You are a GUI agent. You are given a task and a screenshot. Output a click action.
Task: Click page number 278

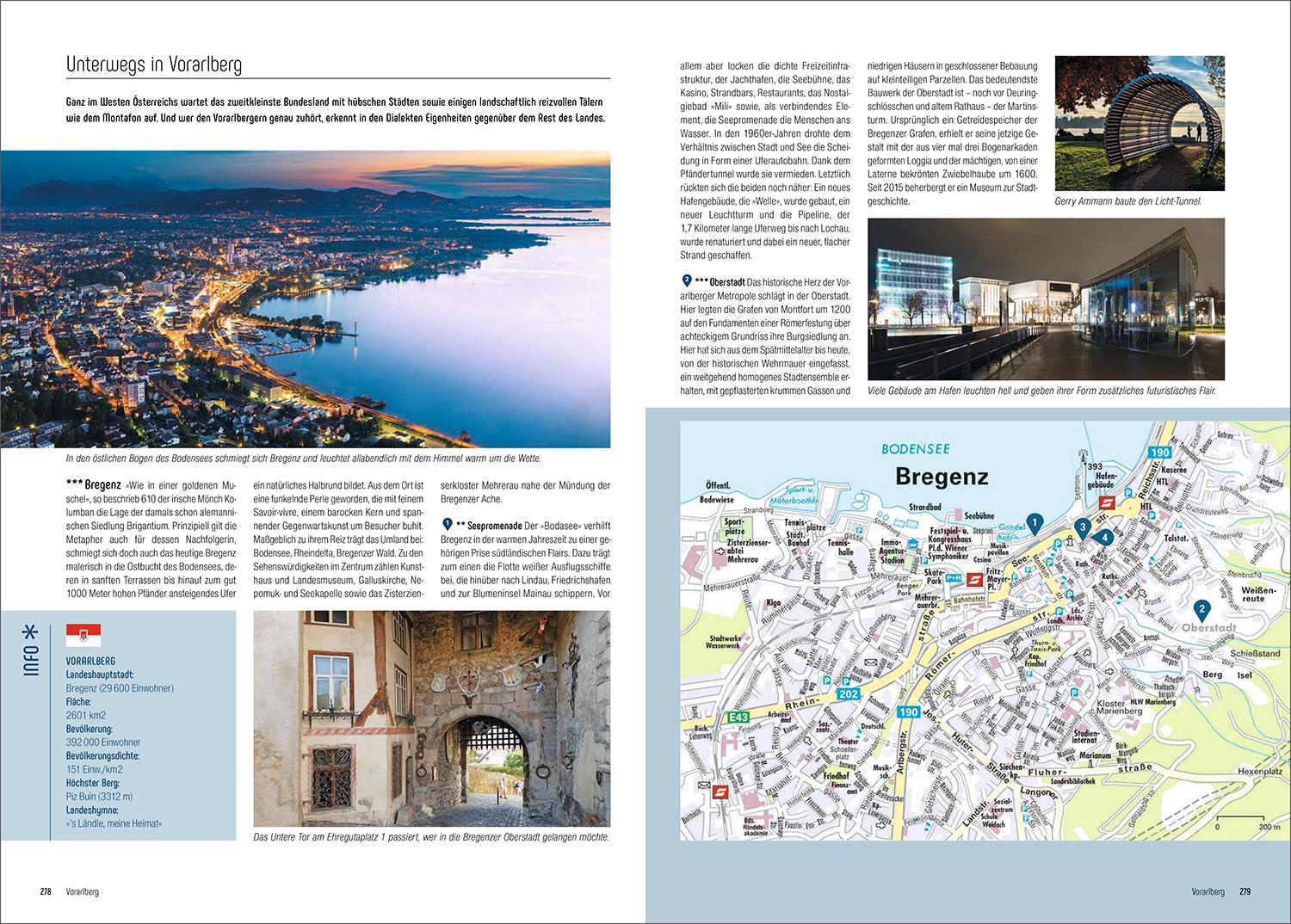[x=46, y=891]
